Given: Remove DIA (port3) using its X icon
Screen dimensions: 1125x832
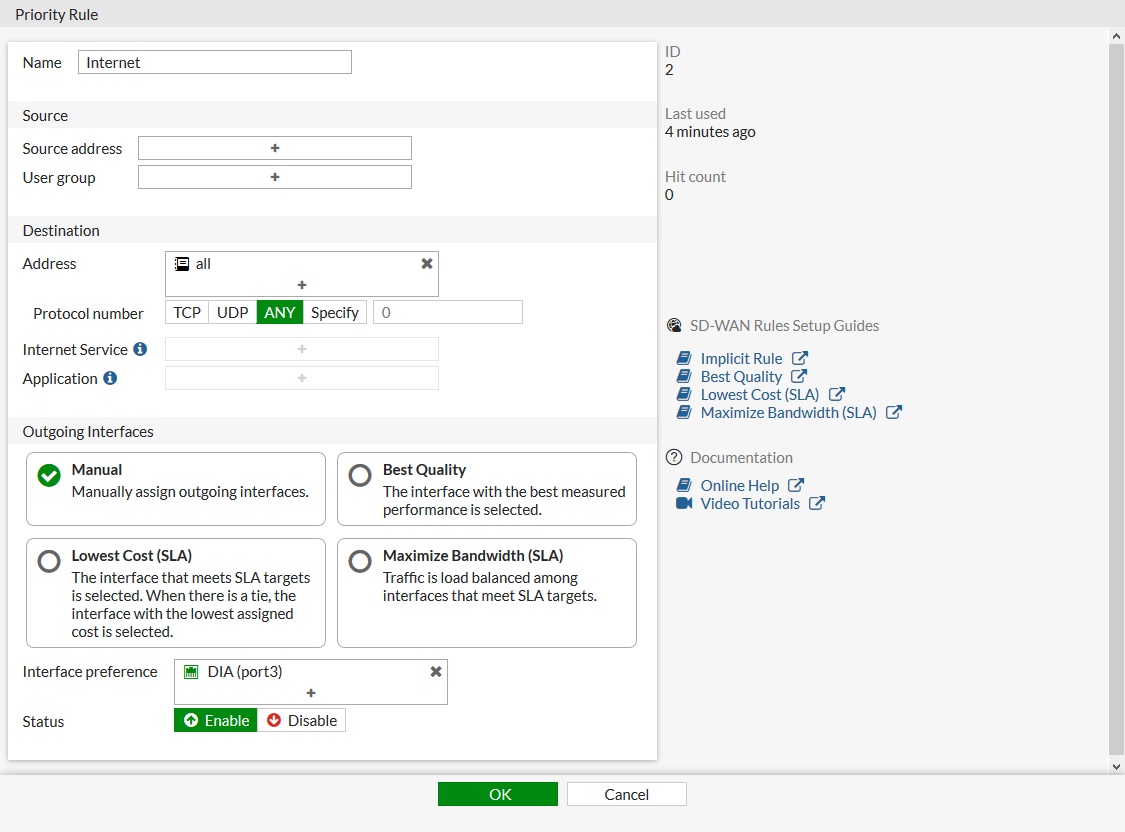Looking at the screenshot, I should [435, 671].
